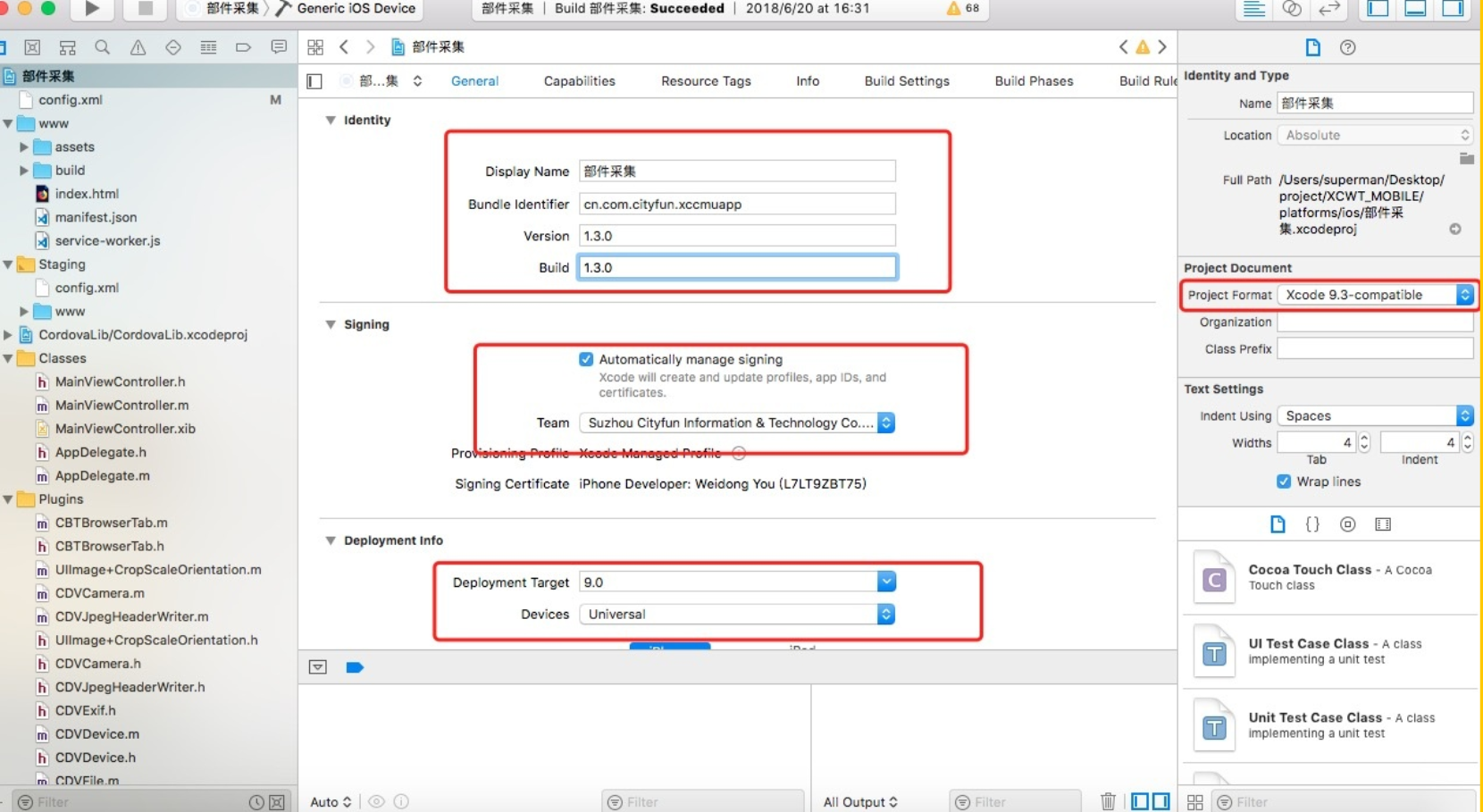Image resolution: width=1483 pixels, height=812 pixels.
Task: Switch to the standard editor
Action: pyautogui.click(x=1253, y=9)
